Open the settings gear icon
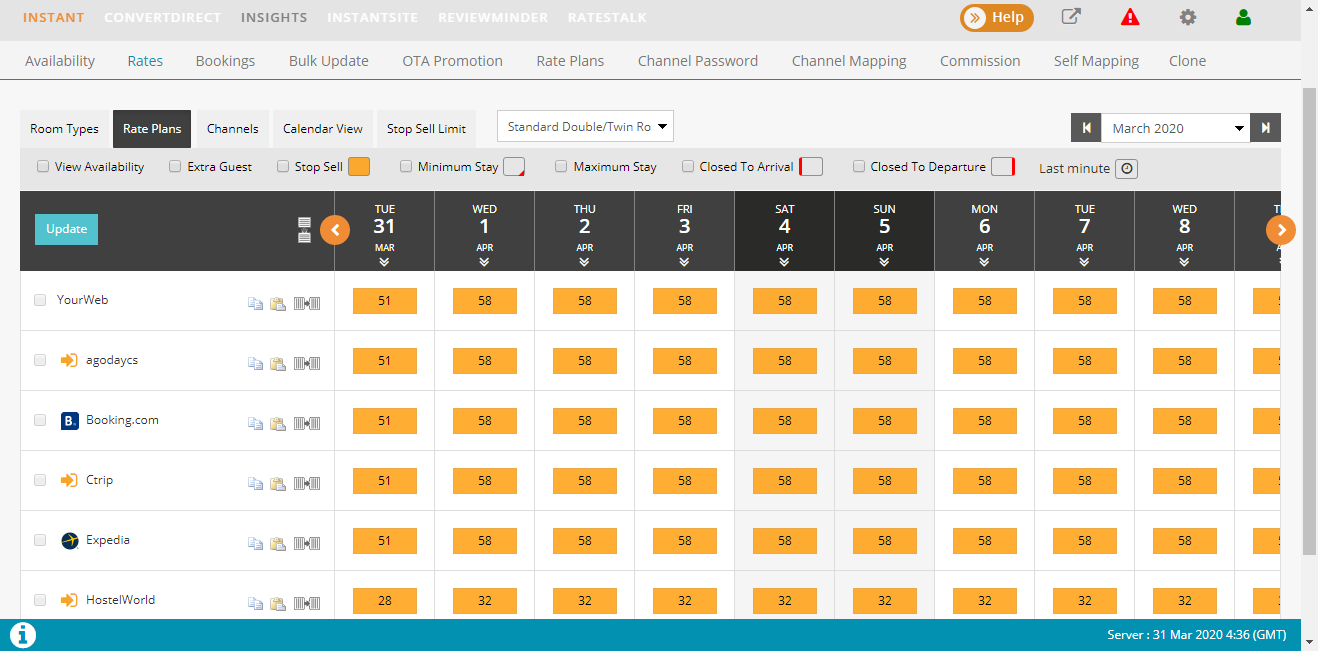The width and height of the screenshot is (1318, 651). (1187, 17)
